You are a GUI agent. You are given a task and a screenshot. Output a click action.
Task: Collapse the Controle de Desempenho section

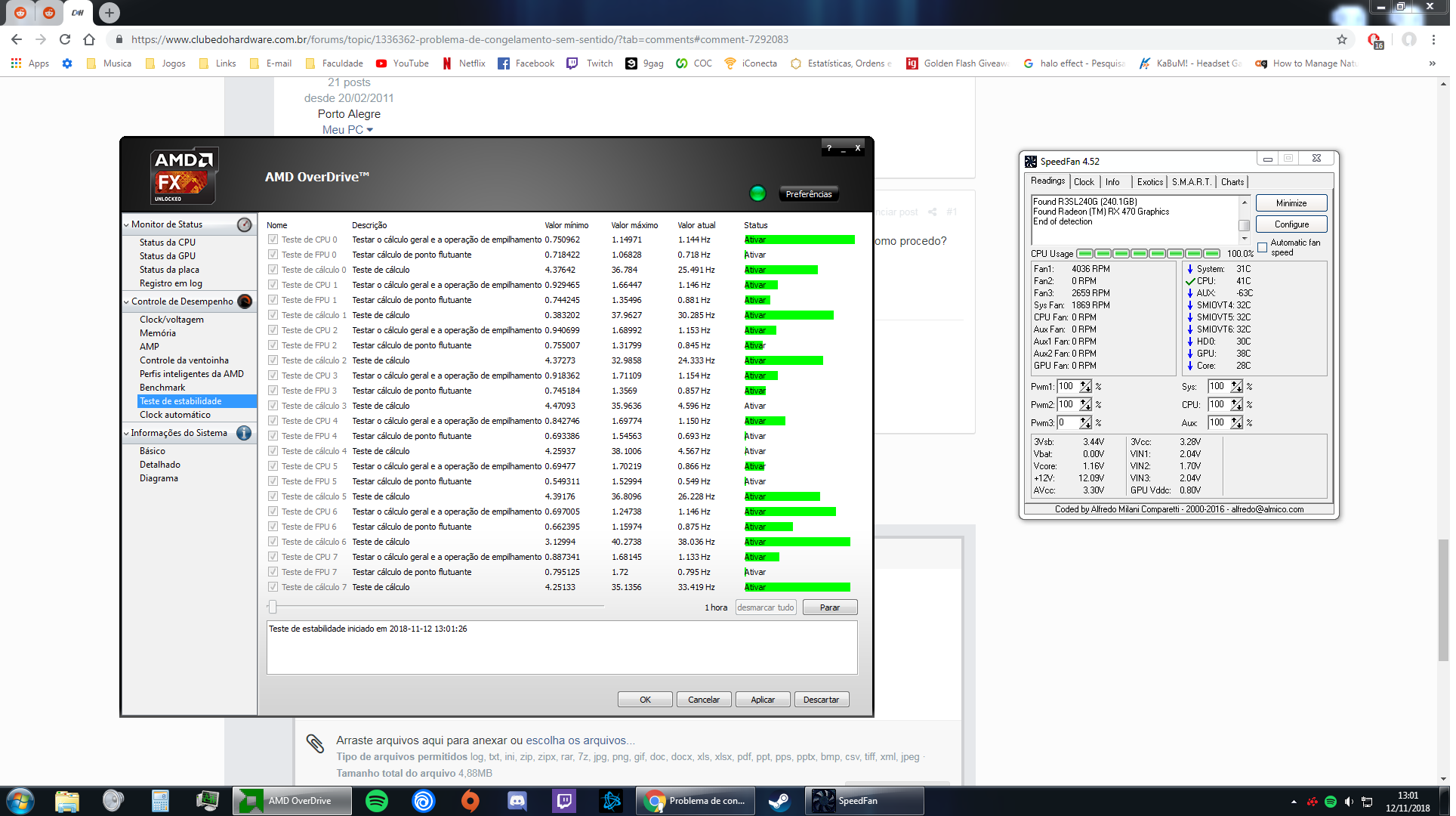pyautogui.click(x=126, y=302)
